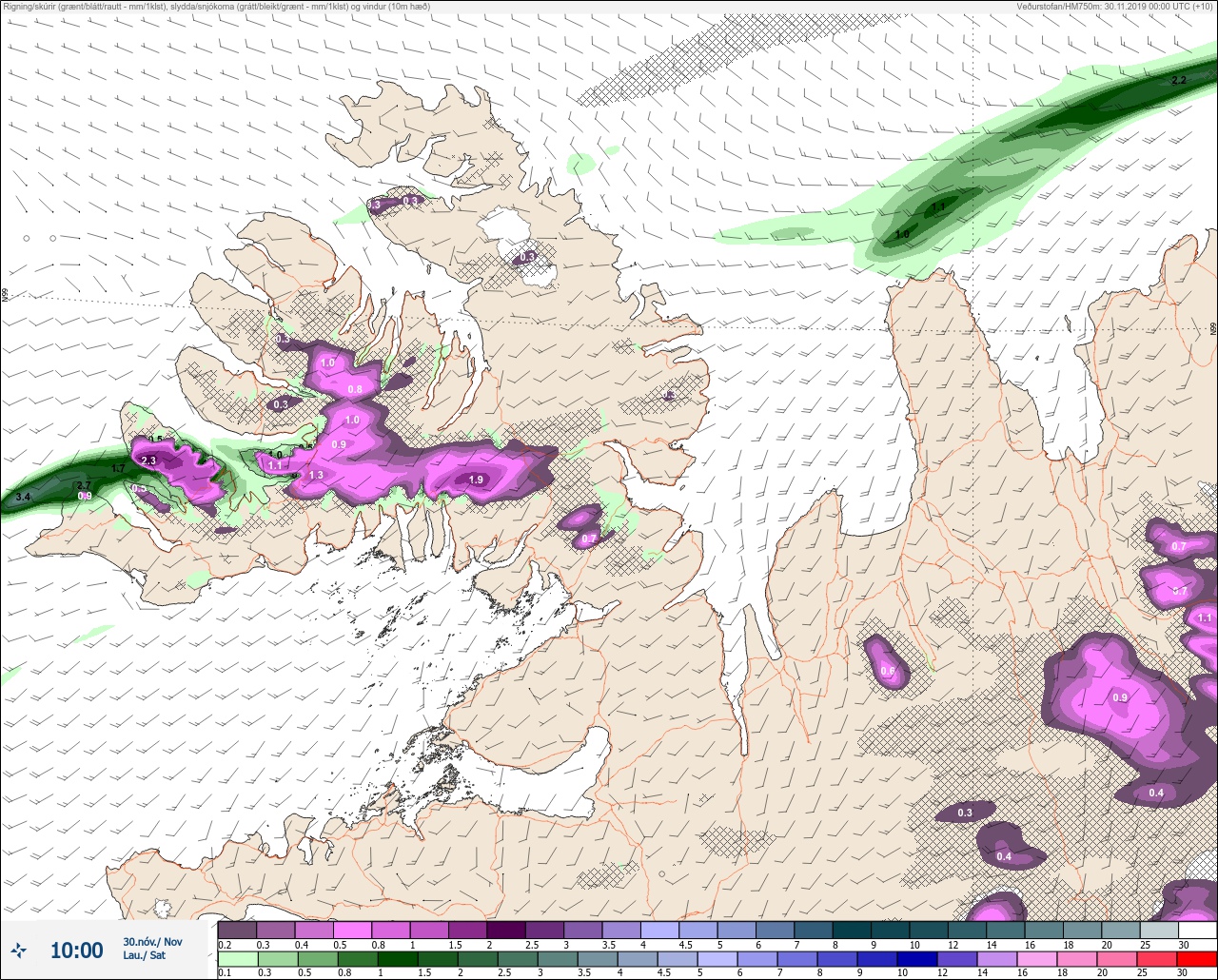Click the 2.7 value in the dark green band

pyautogui.click(x=84, y=485)
